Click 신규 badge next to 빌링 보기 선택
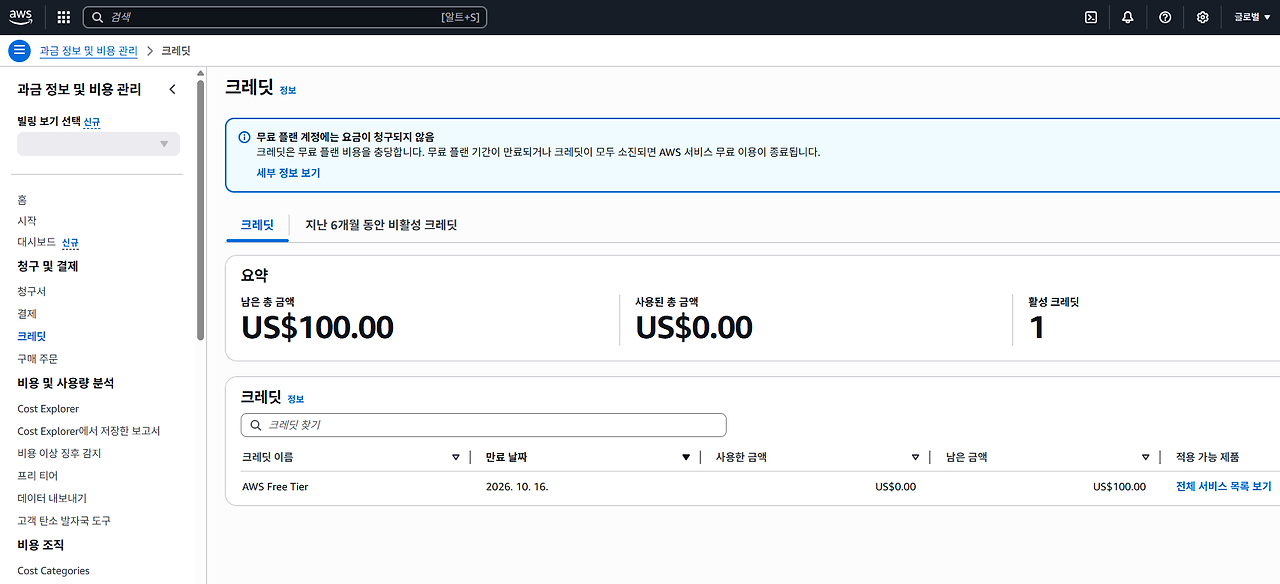Screen dimensions: 1280x584 91,122
